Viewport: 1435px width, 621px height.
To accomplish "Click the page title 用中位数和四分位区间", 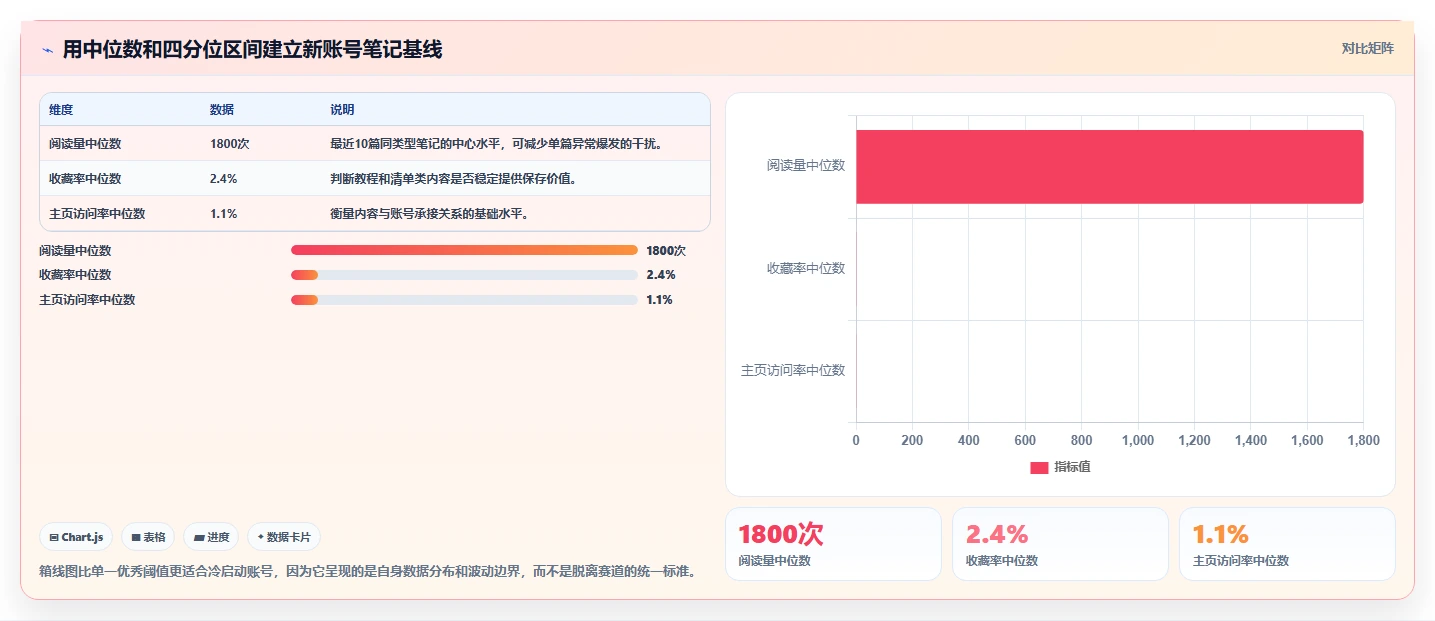I will click(252, 49).
